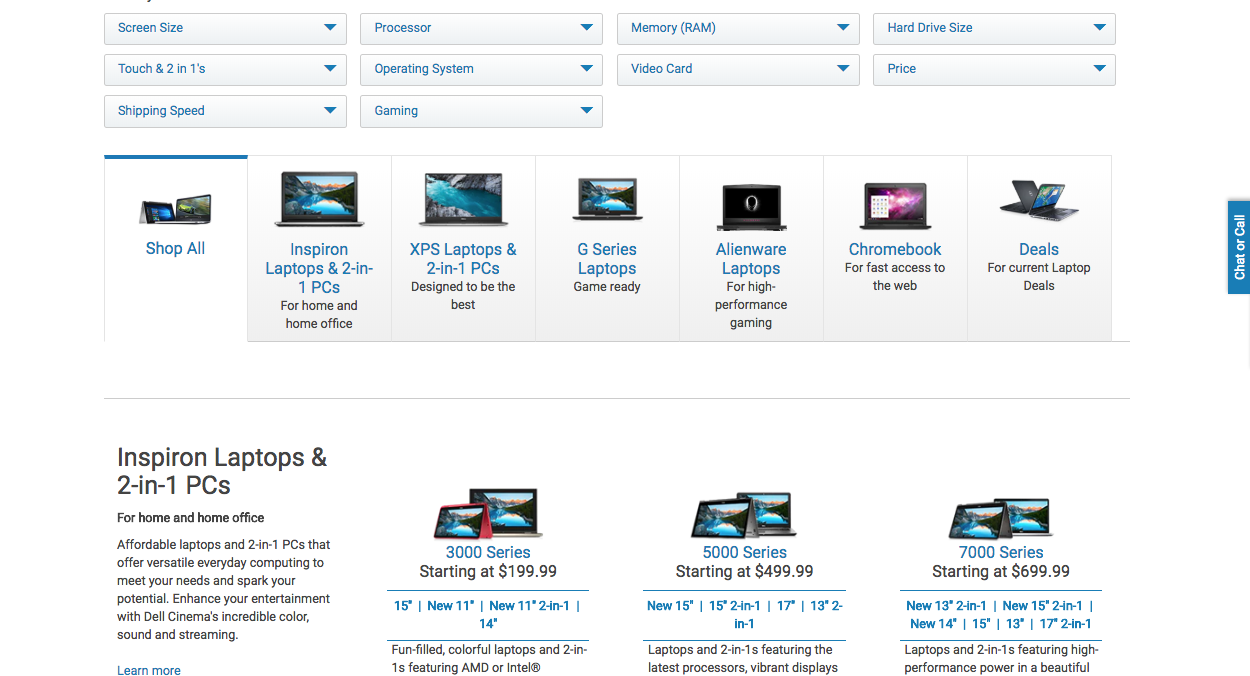The width and height of the screenshot is (1250, 676).
Task: Click the Starting at $199.99 price text
Action: [x=488, y=571]
